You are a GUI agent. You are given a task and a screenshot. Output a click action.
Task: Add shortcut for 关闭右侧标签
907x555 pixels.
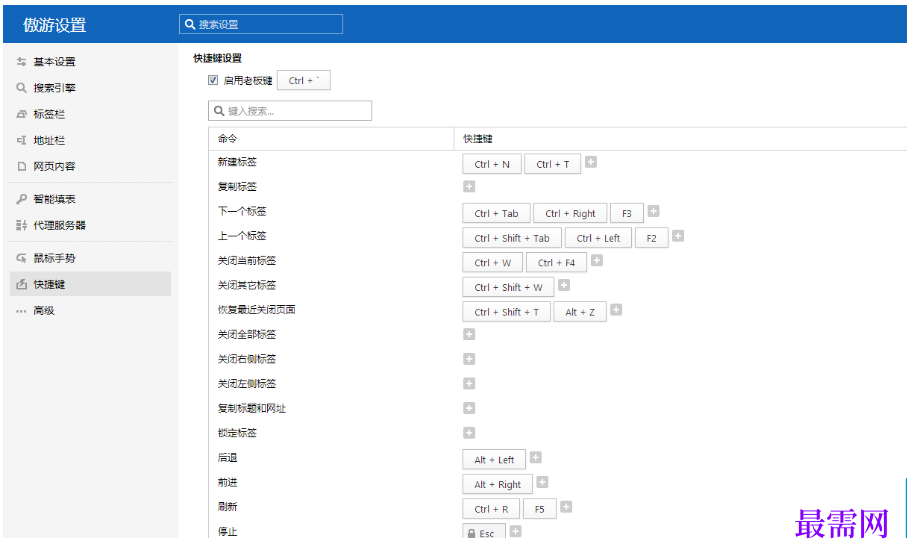tap(469, 359)
